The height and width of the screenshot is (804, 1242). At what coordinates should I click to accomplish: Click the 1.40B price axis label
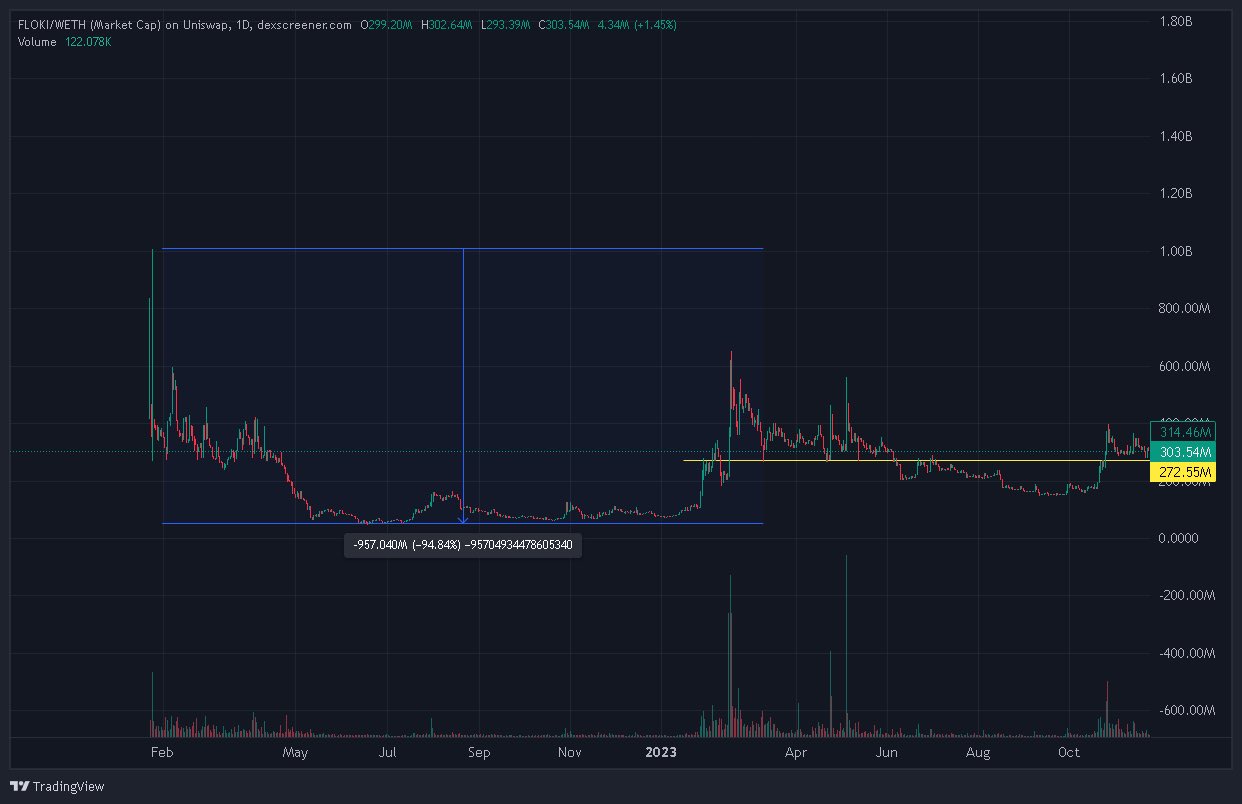click(x=1174, y=136)
